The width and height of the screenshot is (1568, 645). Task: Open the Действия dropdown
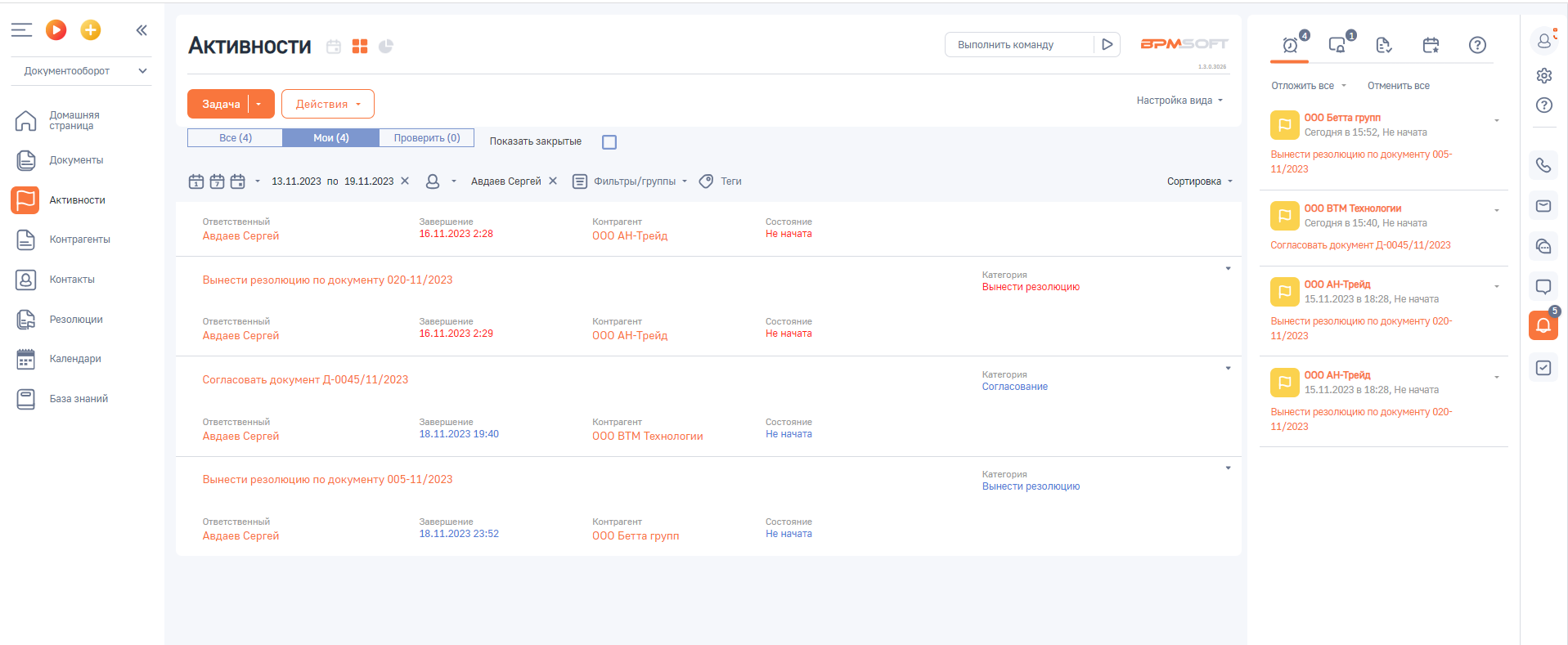tap(328, 104)
